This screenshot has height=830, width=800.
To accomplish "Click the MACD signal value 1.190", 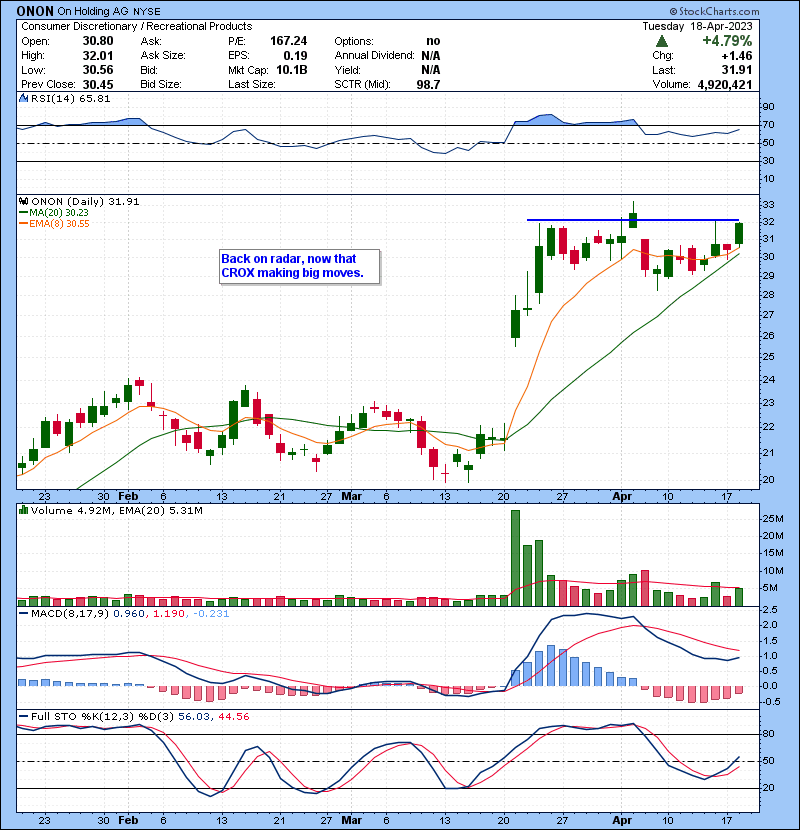I will coord(168,614).
